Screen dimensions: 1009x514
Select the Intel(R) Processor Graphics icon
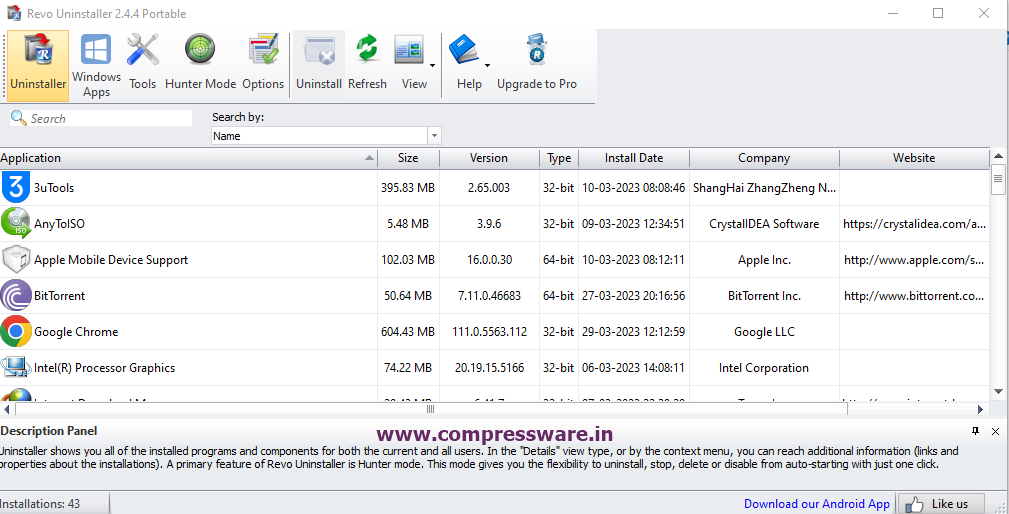(x=16, y=368)
